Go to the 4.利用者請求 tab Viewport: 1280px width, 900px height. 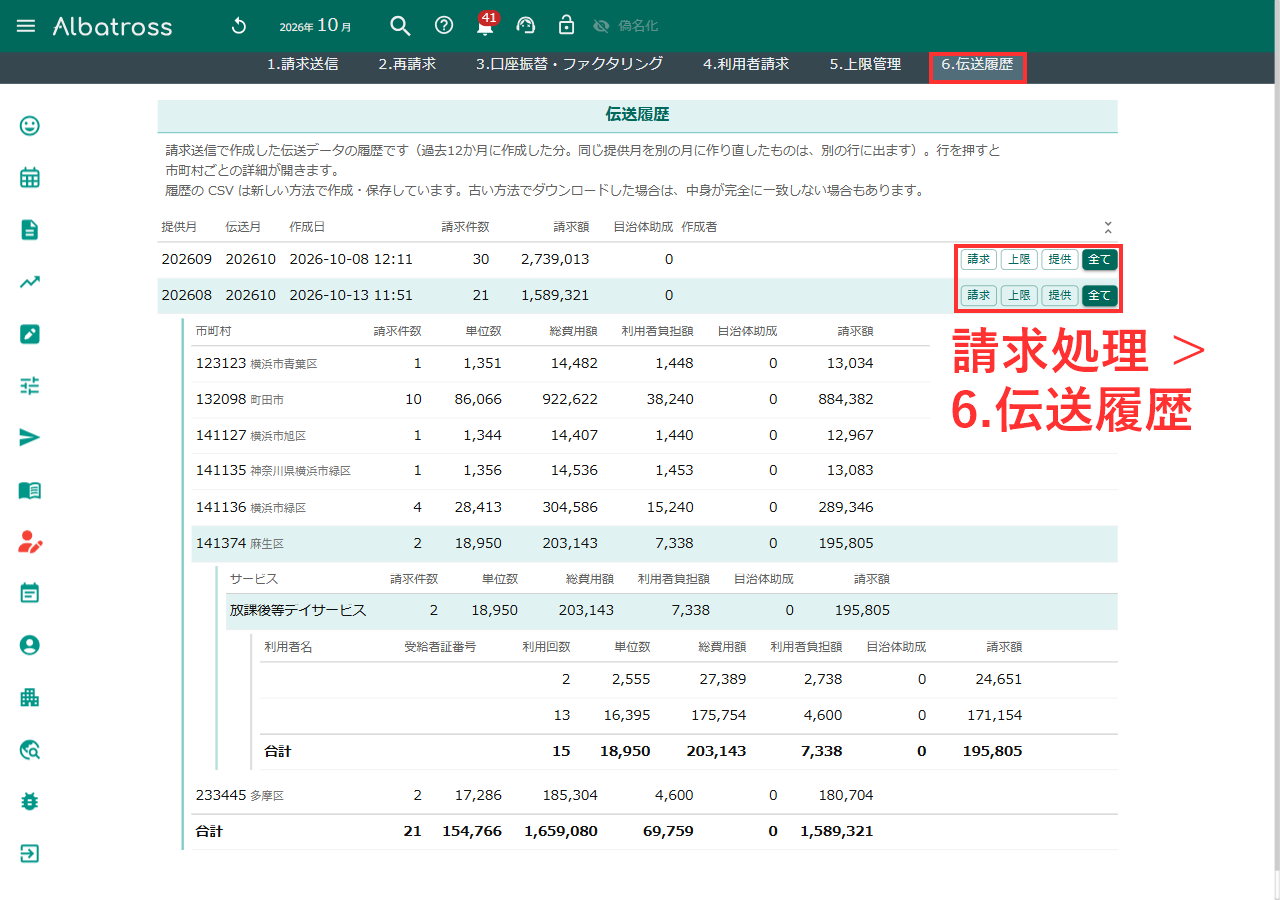[x=746, y=64]
